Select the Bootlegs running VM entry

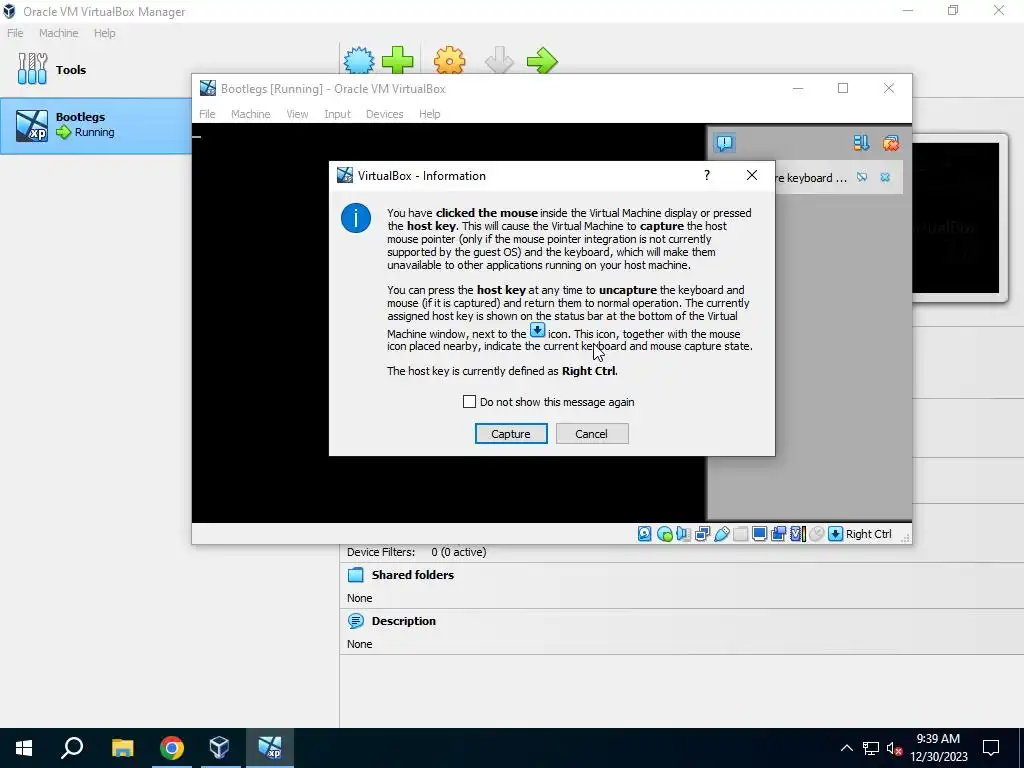point(96,125)
